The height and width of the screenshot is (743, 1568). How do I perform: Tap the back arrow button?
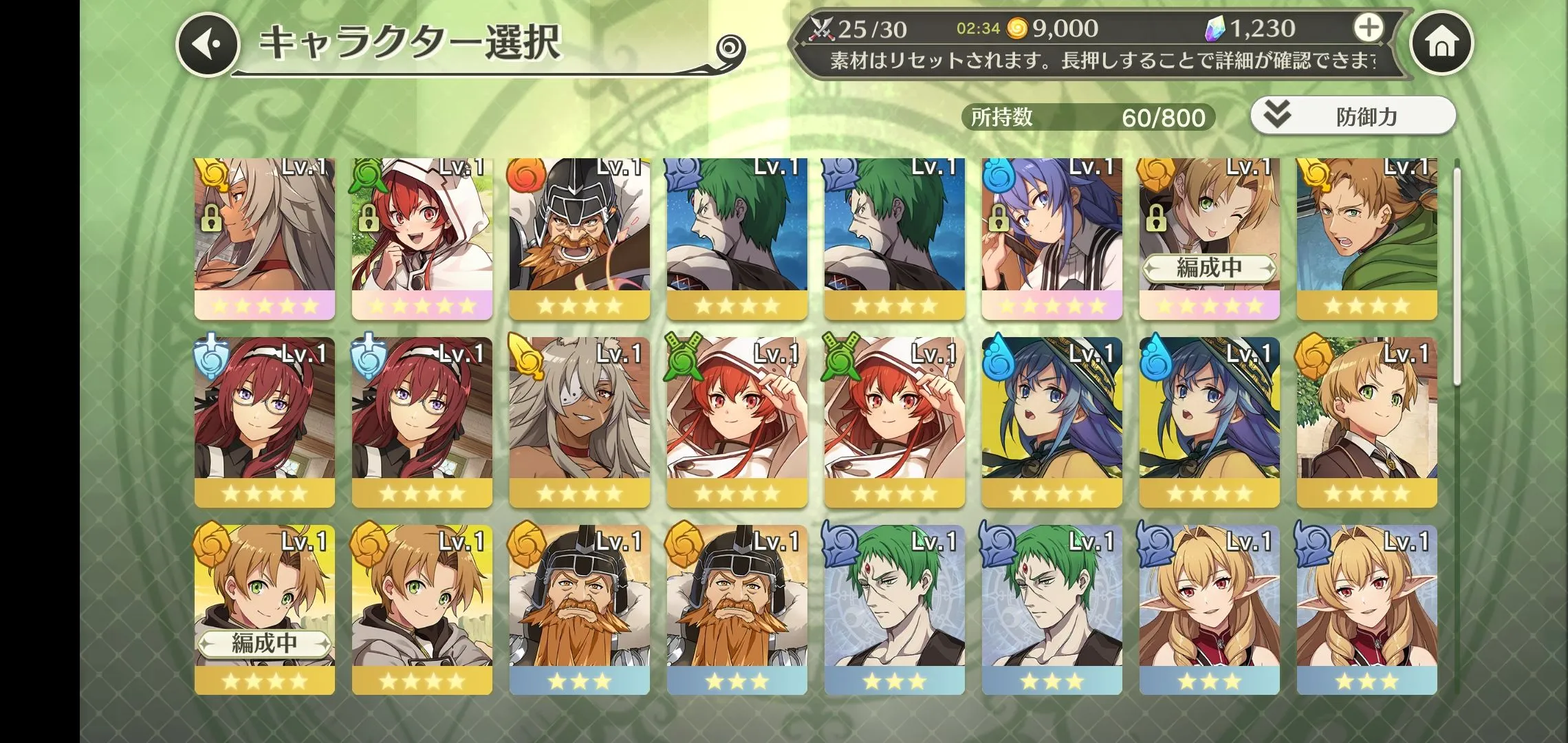[208, 44]
